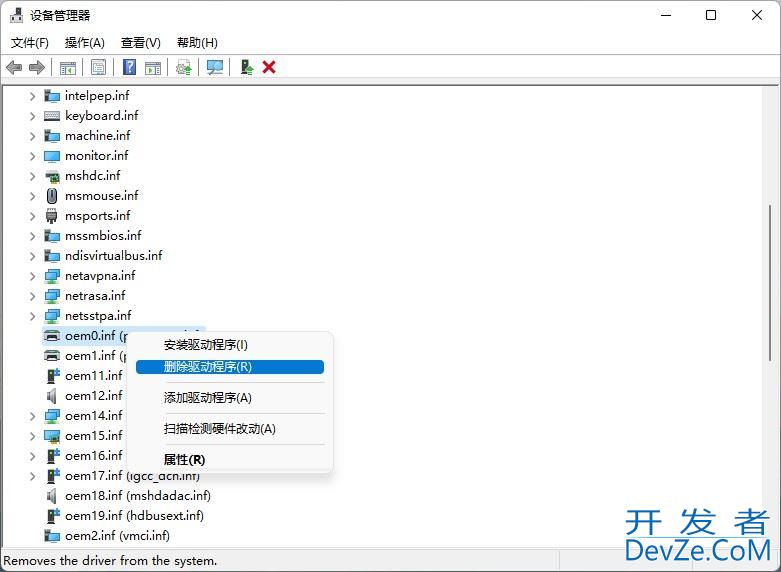Expand the keyboard.inf node
Image resolution: width=781 pixels, height=572 pixels.
pyautogui.click(x=32, y=116)
